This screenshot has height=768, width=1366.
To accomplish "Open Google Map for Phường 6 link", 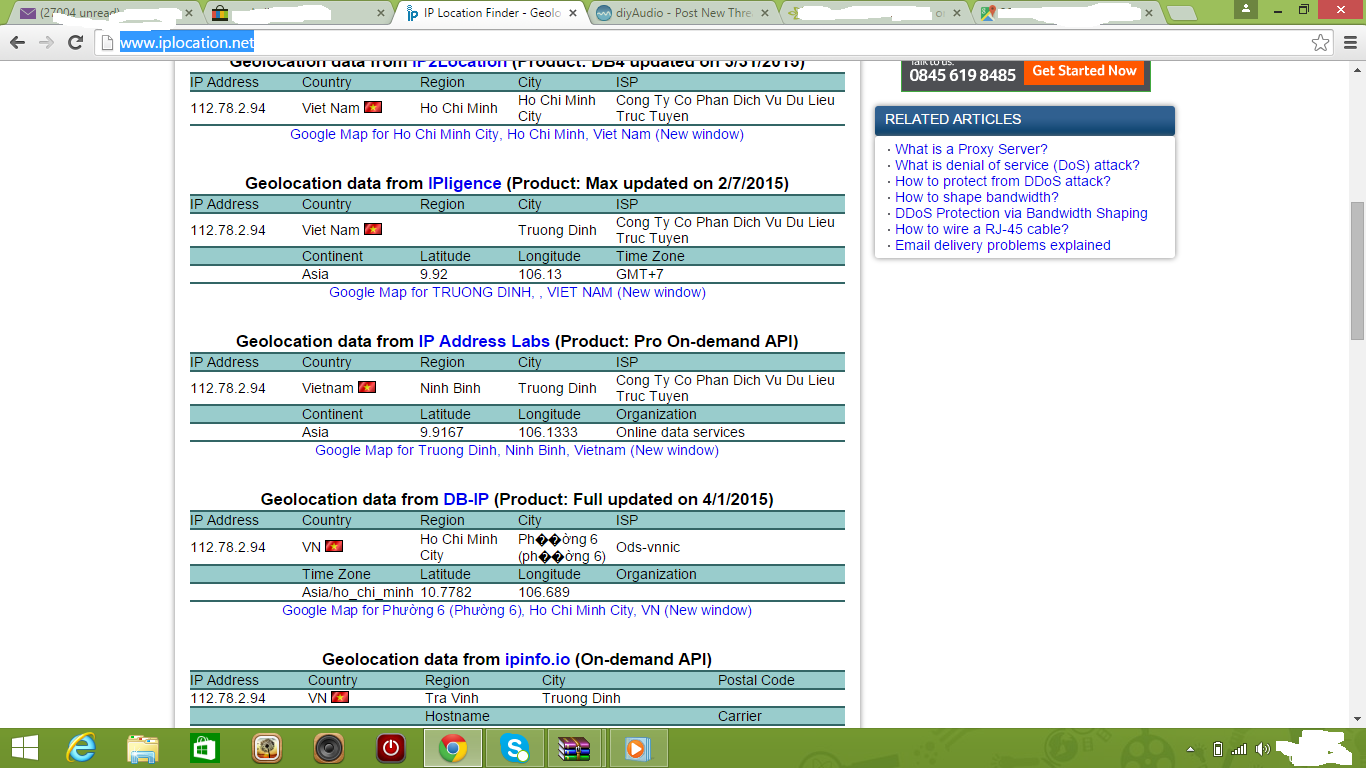I will [517, 610].
